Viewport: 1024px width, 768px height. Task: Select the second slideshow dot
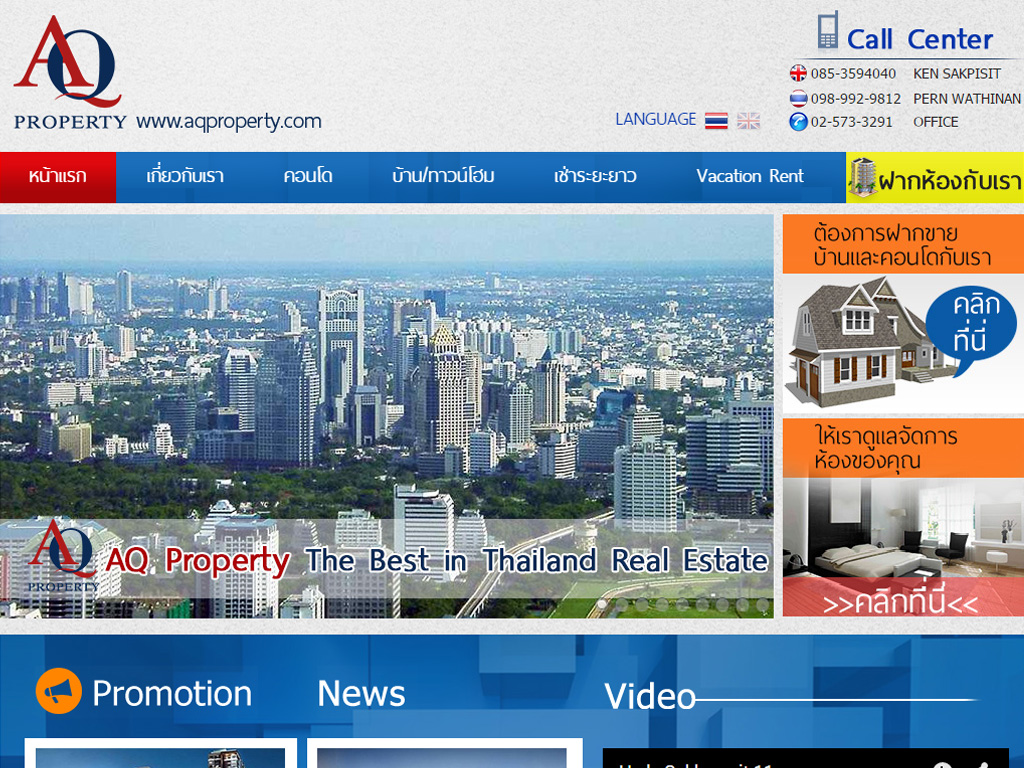[x=622, y=604]
